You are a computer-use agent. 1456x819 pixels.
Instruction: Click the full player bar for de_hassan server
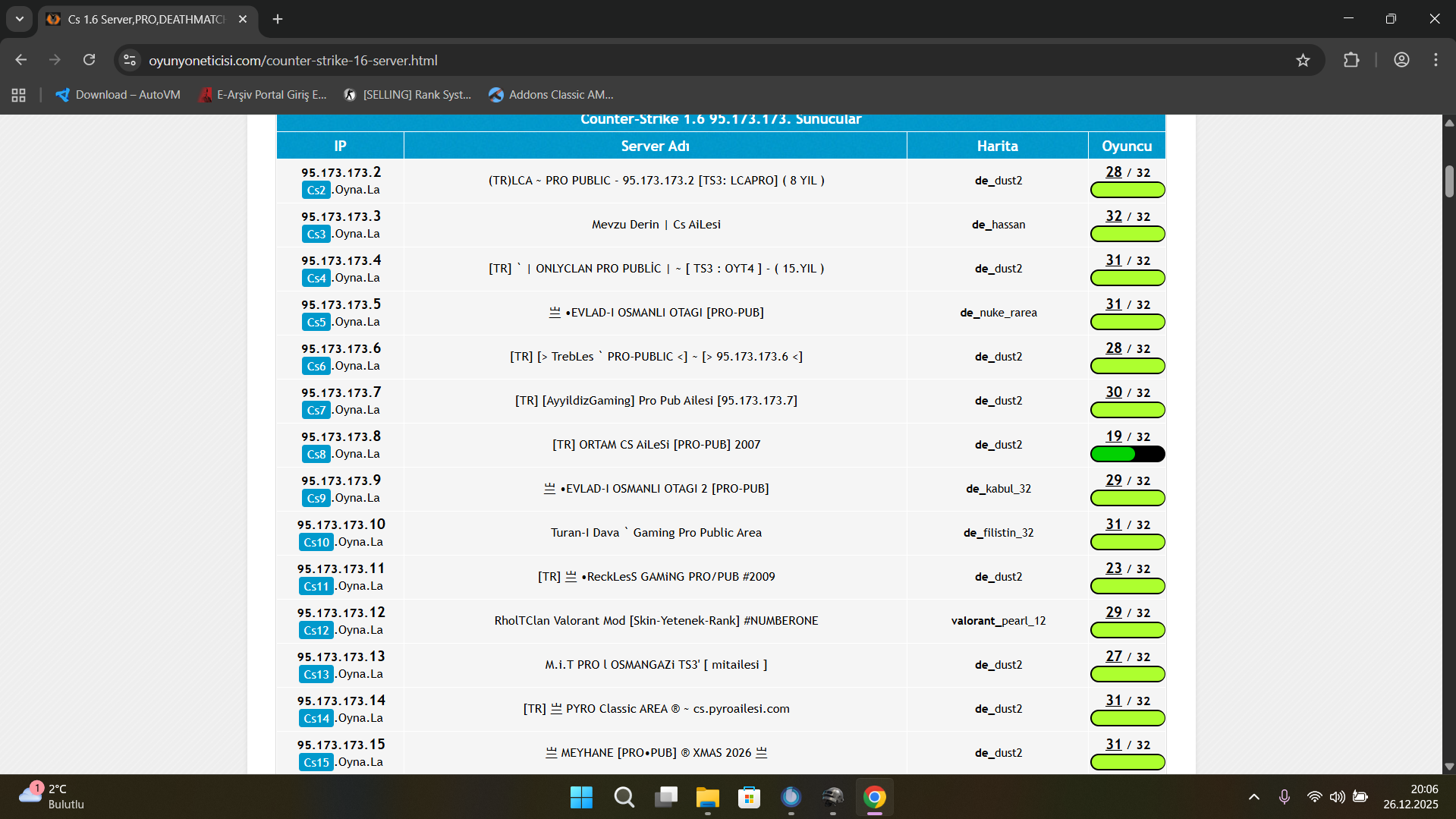(x=1127, y=234)
